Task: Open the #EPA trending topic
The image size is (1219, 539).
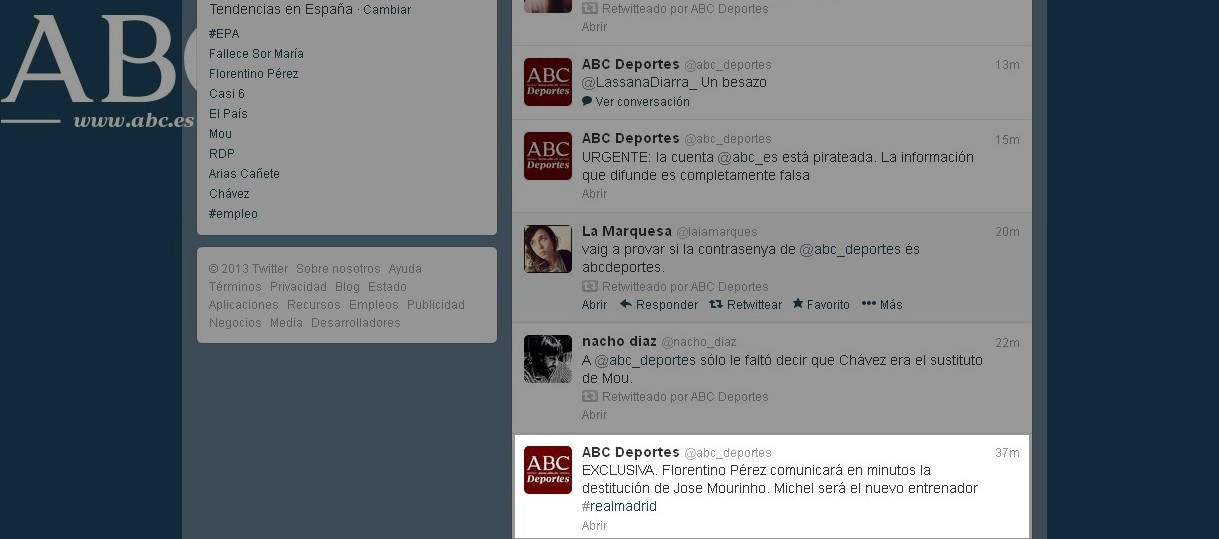Action: click(x=224, y=34)
